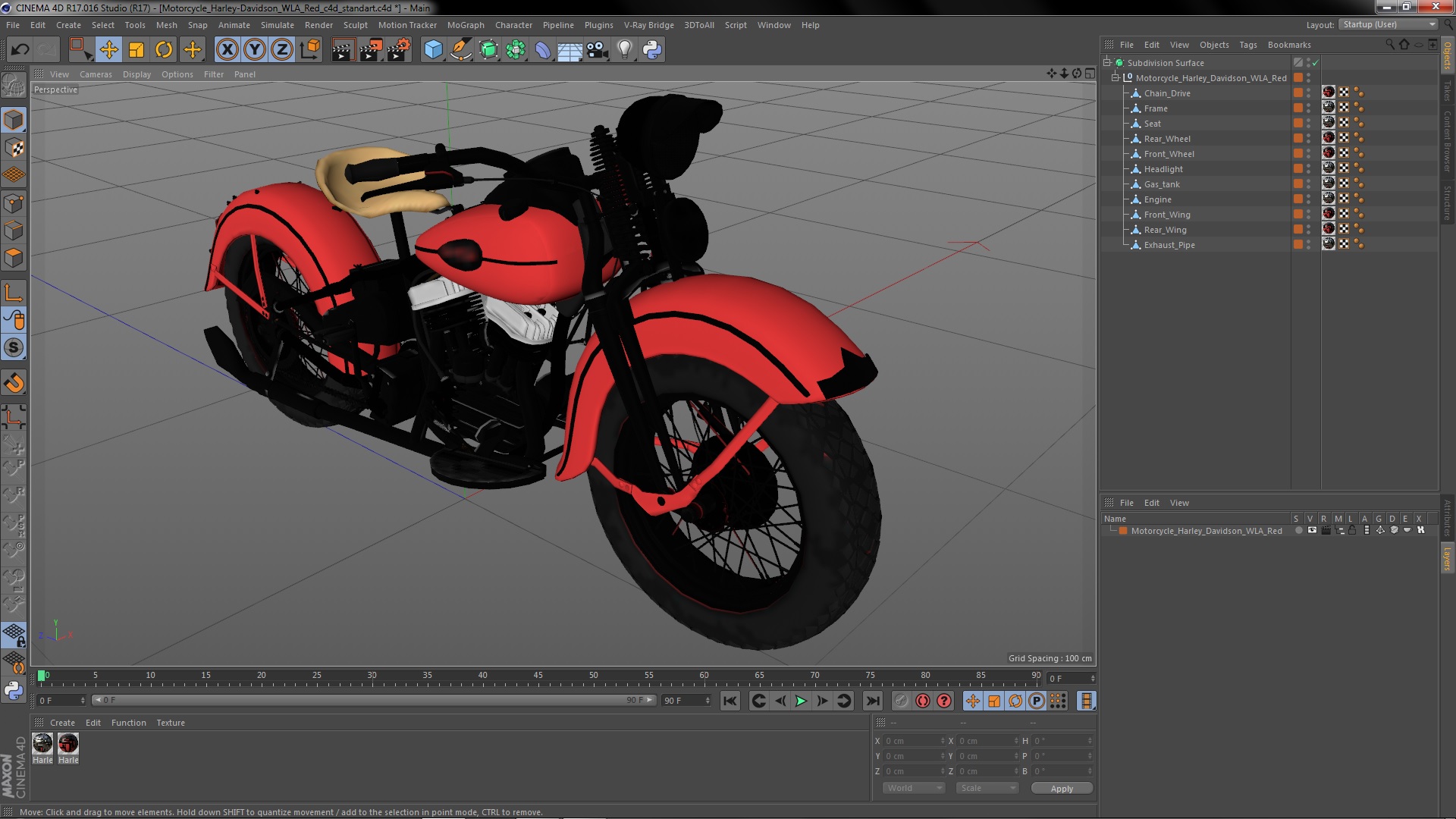1456x819 pixels.
Task: Go to end of animation
Action: (873, 701)
